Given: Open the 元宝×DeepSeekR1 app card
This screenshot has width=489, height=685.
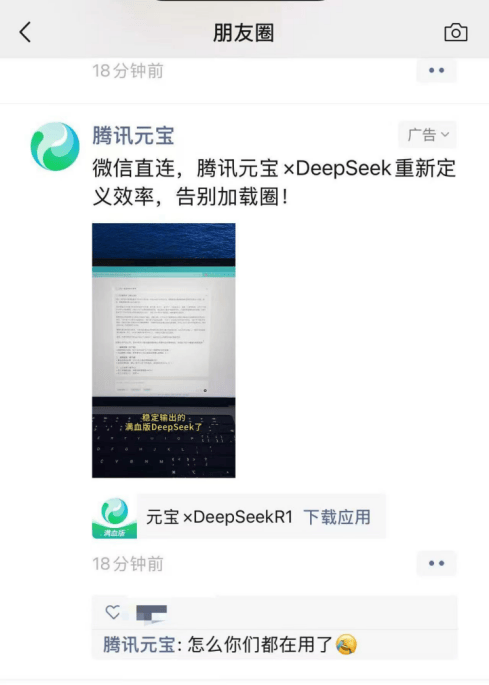Looking at the screenshot, I should (x=239, y=517).
